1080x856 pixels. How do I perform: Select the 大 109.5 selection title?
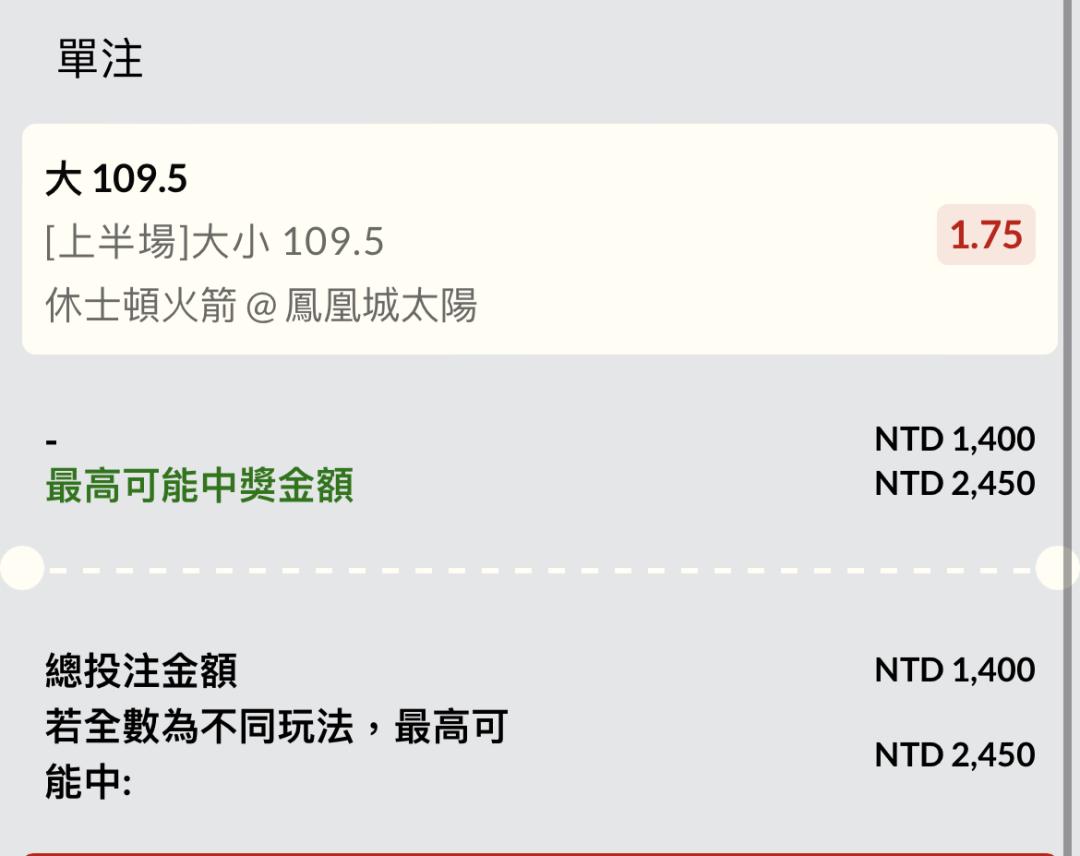117,180
